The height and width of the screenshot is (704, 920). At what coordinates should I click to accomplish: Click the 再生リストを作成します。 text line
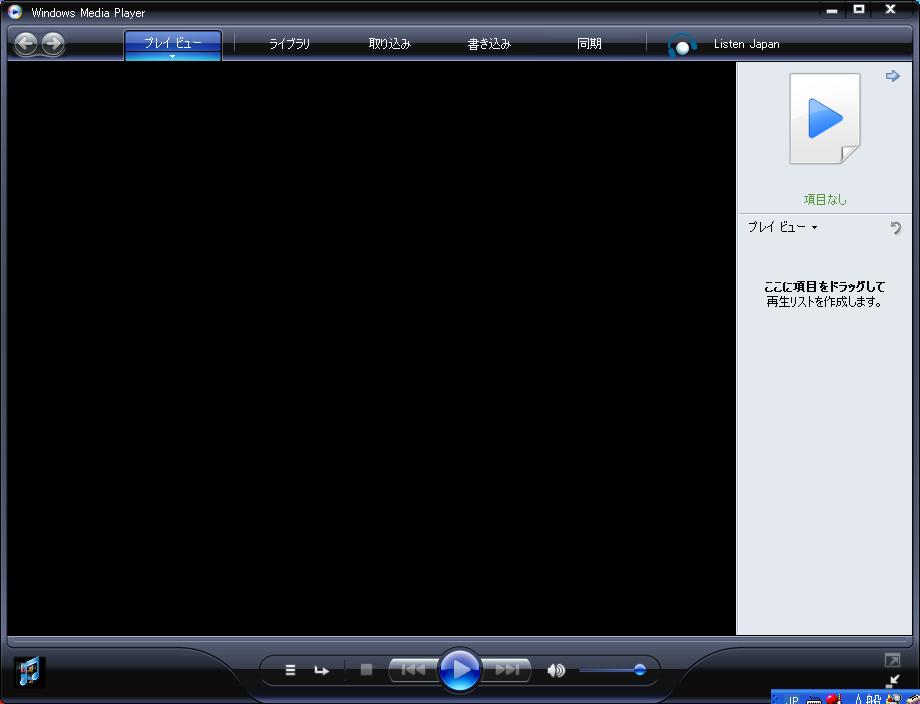coord(824,302)
